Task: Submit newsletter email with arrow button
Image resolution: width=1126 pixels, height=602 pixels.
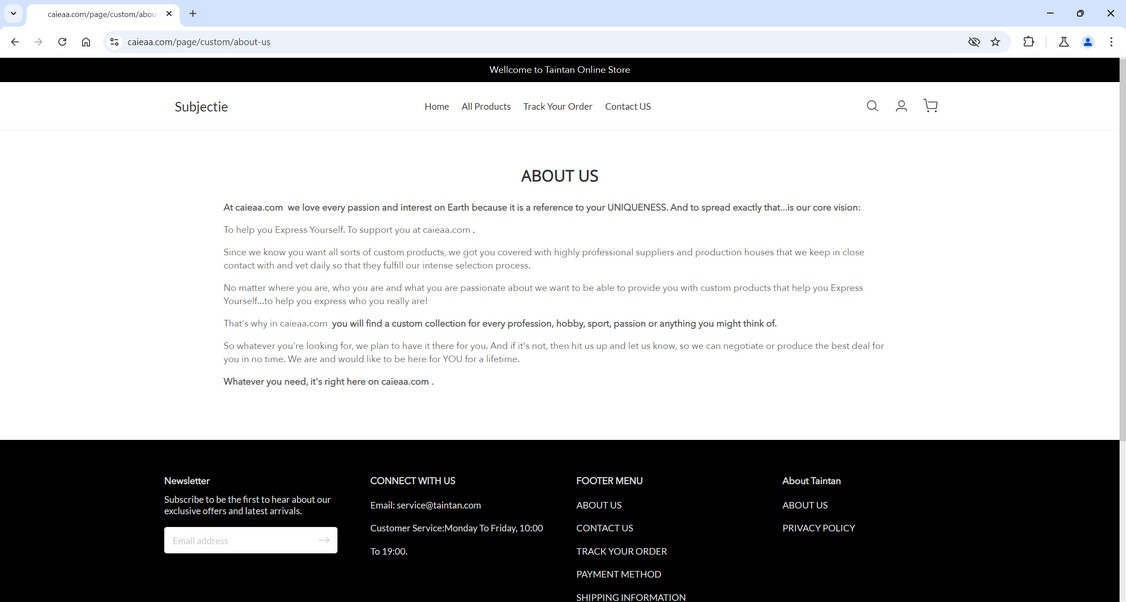Action: (x=324, y=540)
